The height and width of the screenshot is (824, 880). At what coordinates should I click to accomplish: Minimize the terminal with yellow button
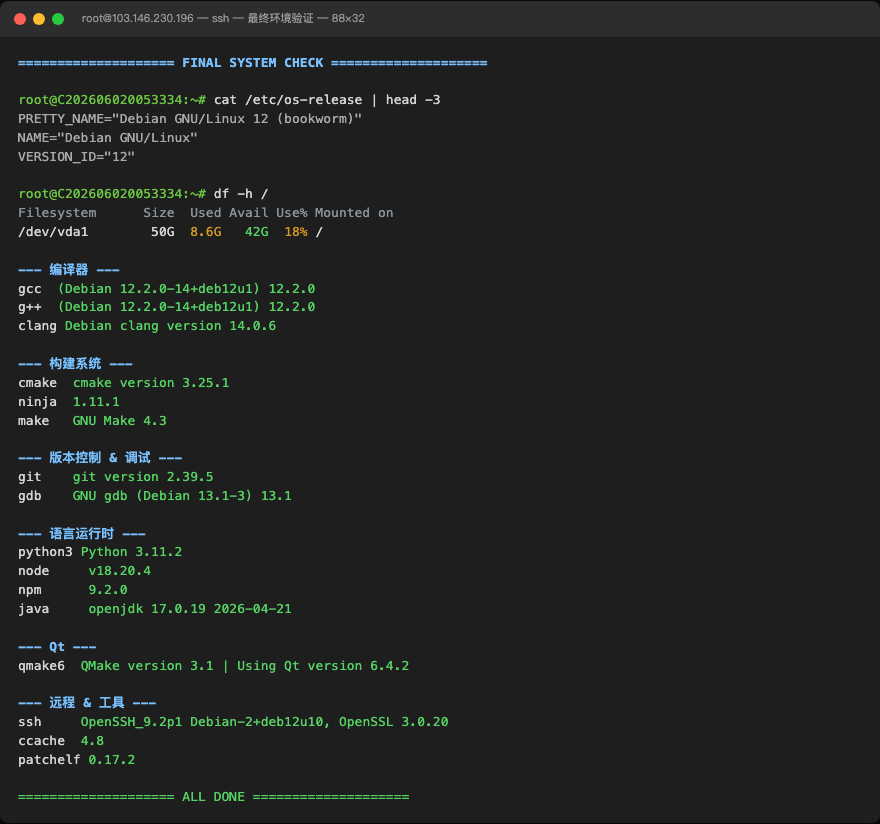pos(39,19)
